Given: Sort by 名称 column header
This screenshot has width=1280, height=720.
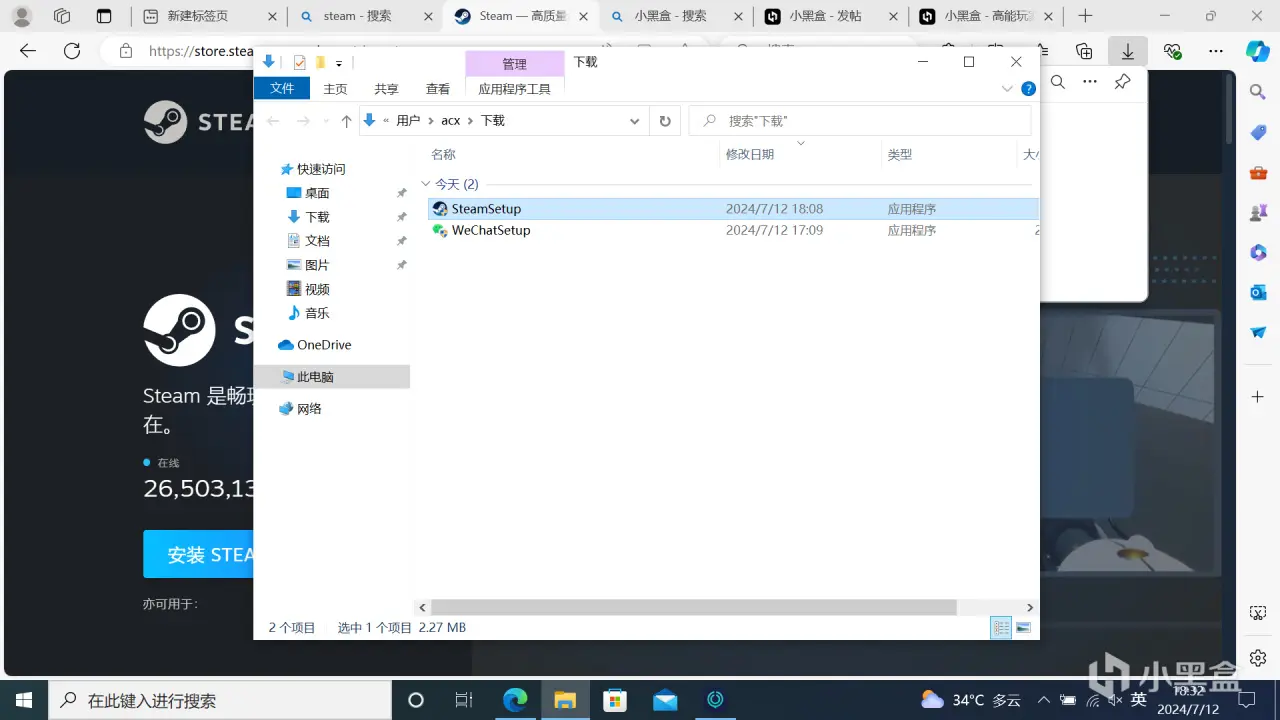Looking at the screenshot, I should [x=443, y=155].
